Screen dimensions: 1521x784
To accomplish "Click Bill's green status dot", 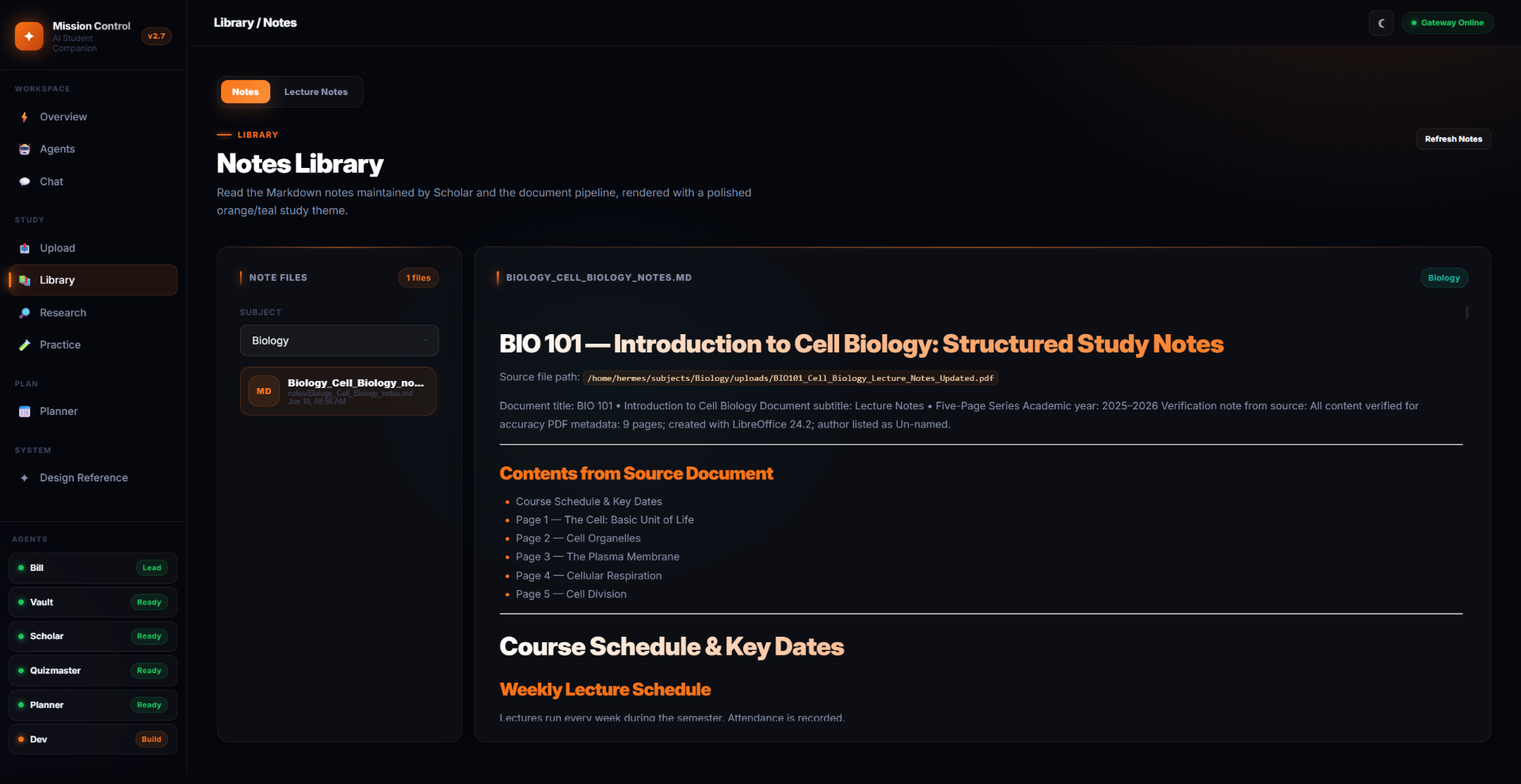I will (x=21, y=568).
